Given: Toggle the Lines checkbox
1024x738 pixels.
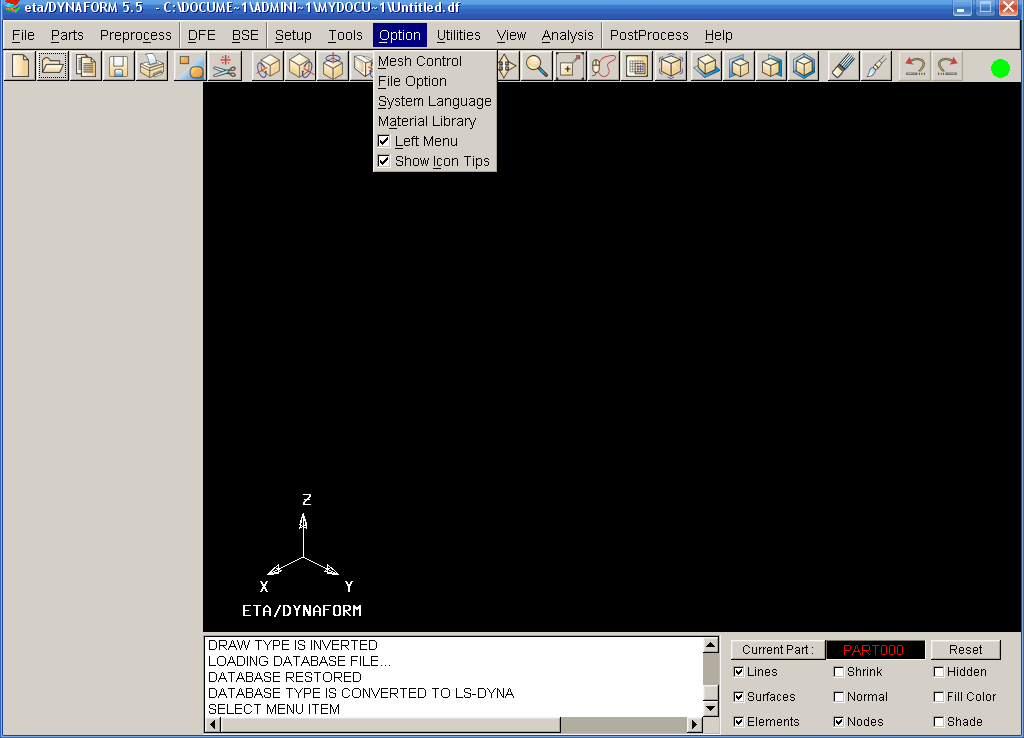Looking at the screenshot, I should [x=739, y=671].
